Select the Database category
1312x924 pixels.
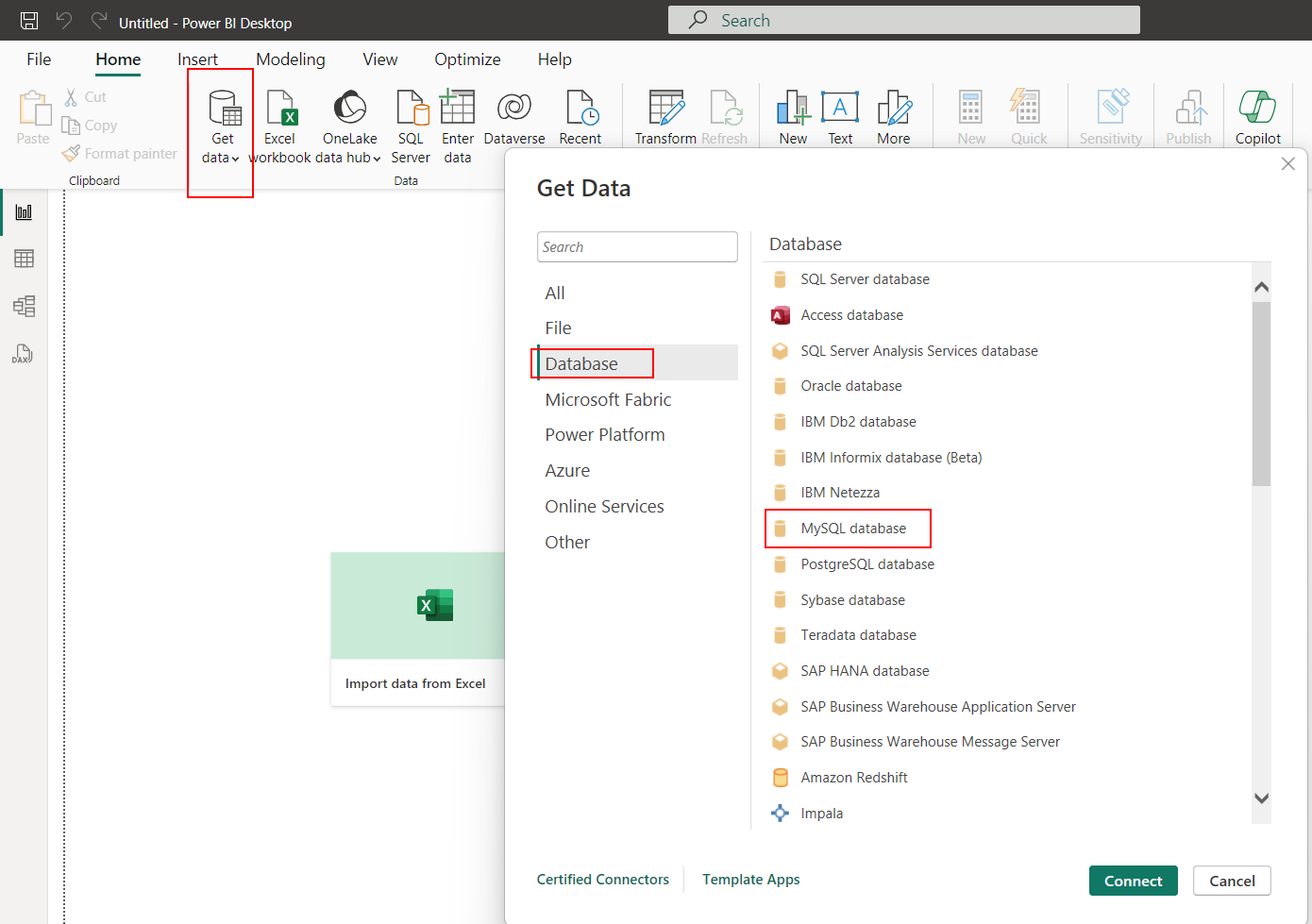click(x=637, y=363)
